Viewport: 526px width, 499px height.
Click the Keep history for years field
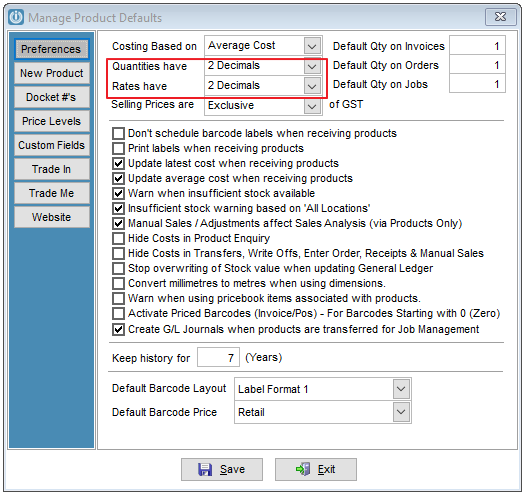[218, 357]
